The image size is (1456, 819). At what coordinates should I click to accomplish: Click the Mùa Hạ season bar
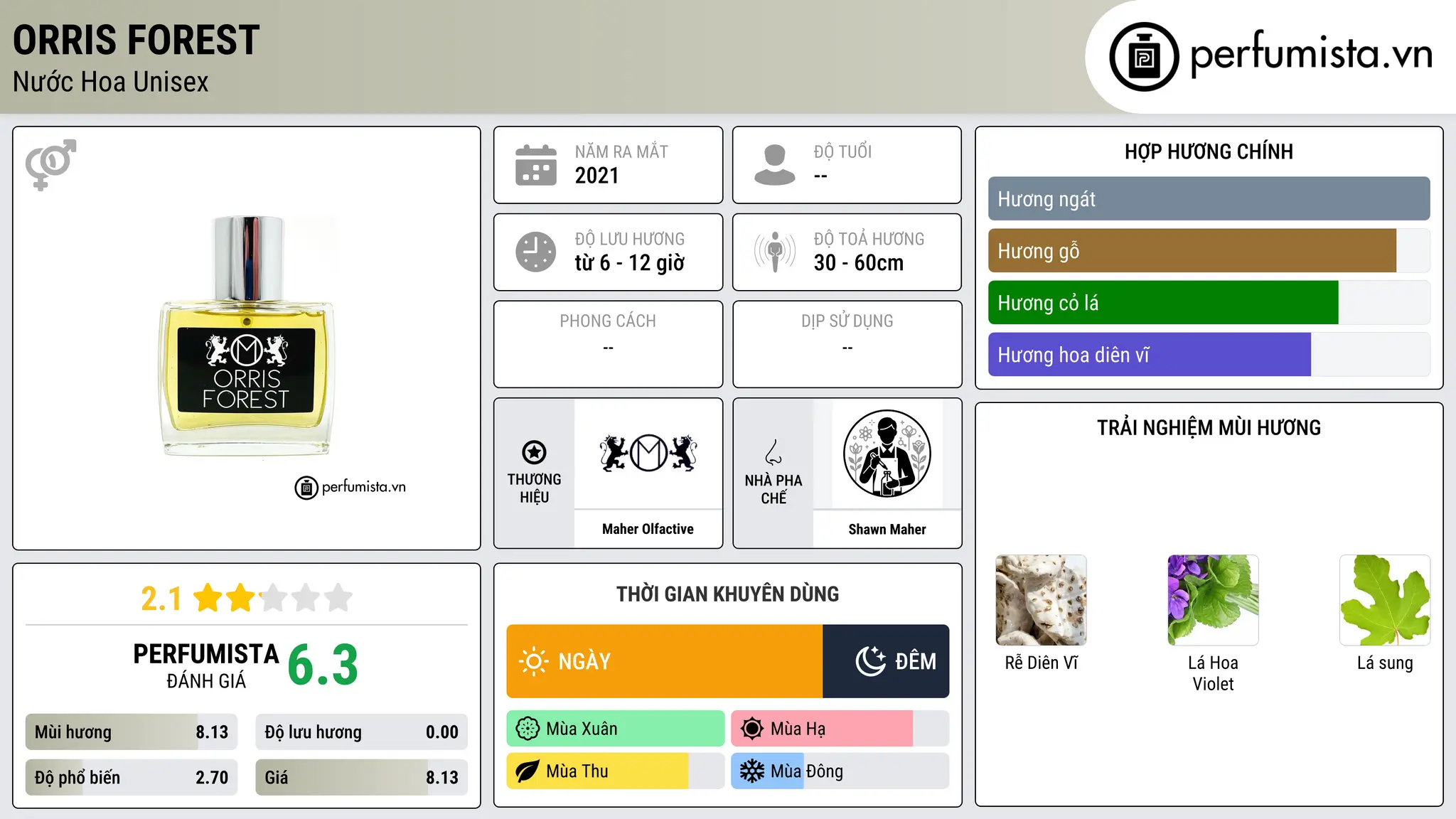[x=840, y=729]
